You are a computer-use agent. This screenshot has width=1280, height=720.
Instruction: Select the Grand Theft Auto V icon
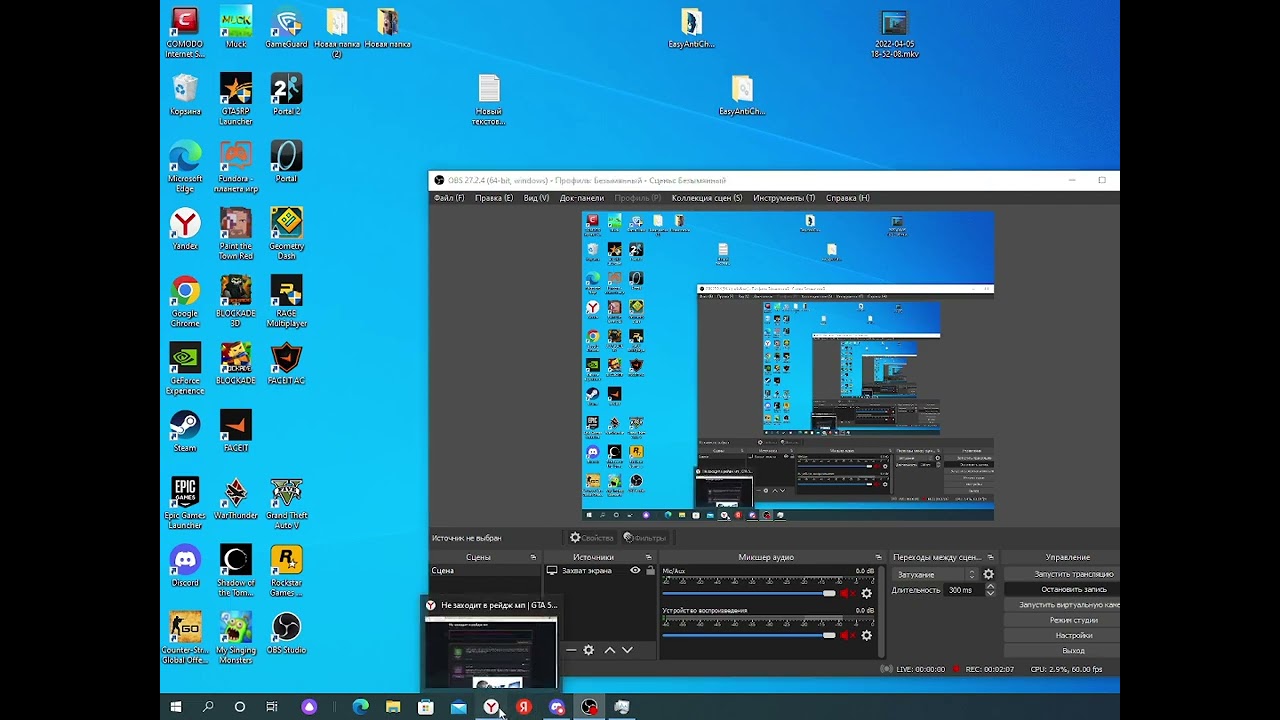coord(287,503)
